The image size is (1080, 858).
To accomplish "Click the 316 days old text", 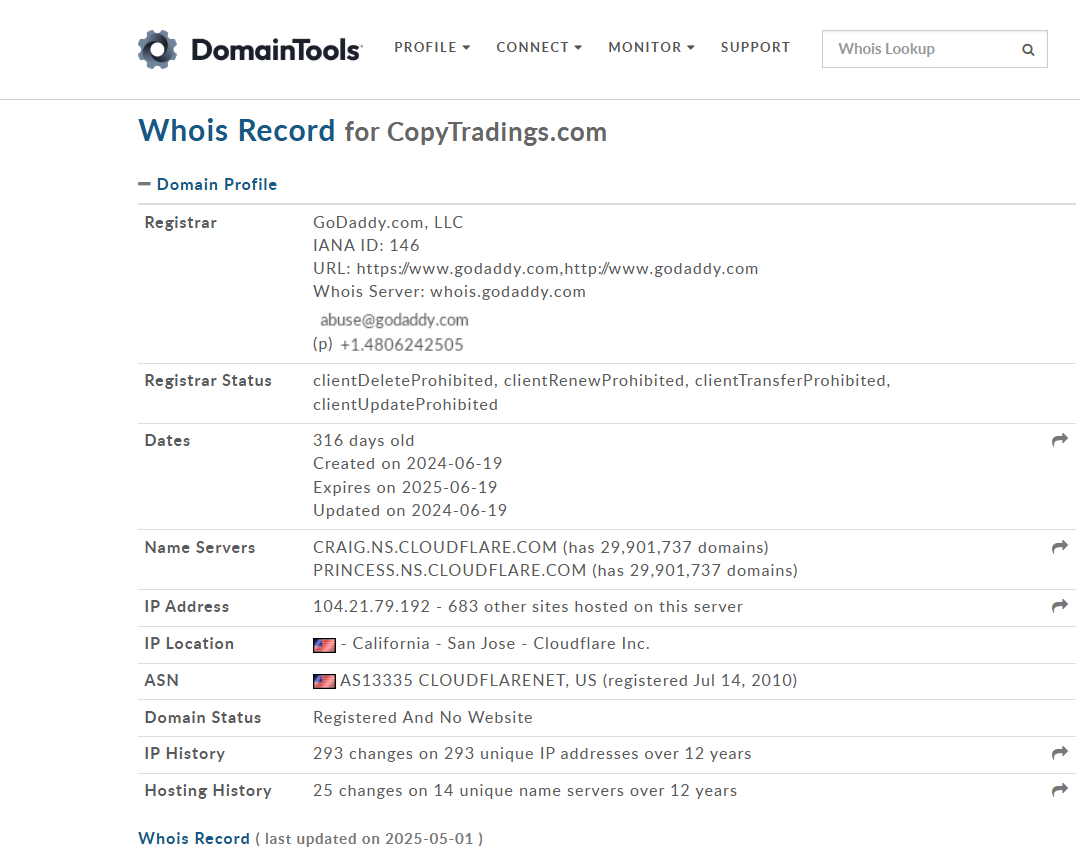I will [x=364, y=441].
